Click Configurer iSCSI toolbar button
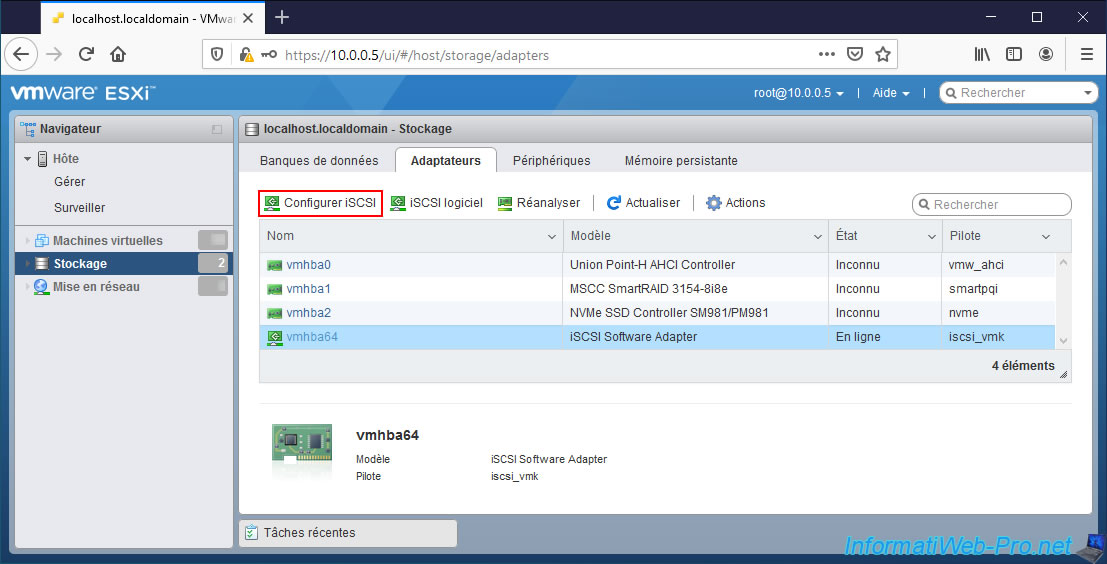This screenshot has height=564, width=1107. [x=321, y=203]
